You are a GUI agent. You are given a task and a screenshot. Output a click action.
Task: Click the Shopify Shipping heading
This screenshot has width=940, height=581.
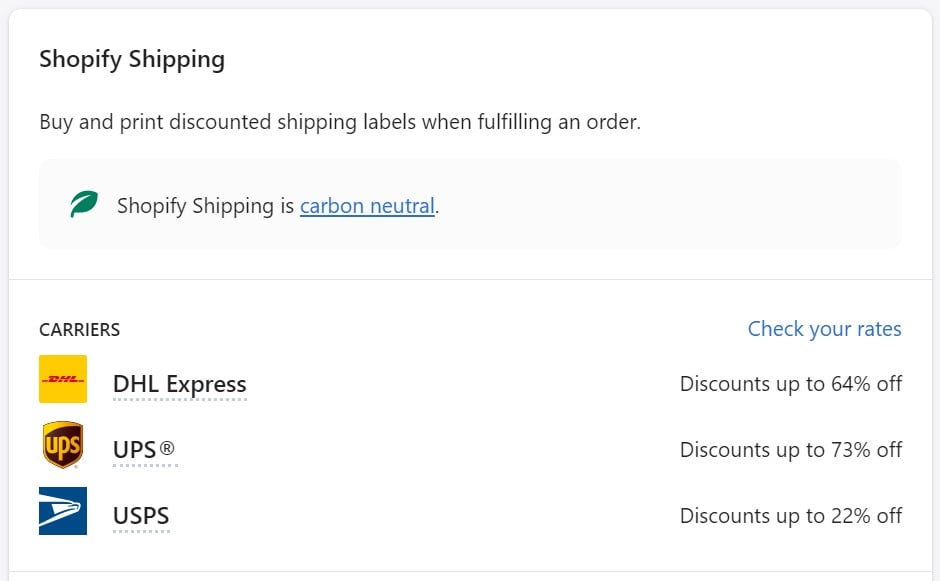tap(132, 59)
